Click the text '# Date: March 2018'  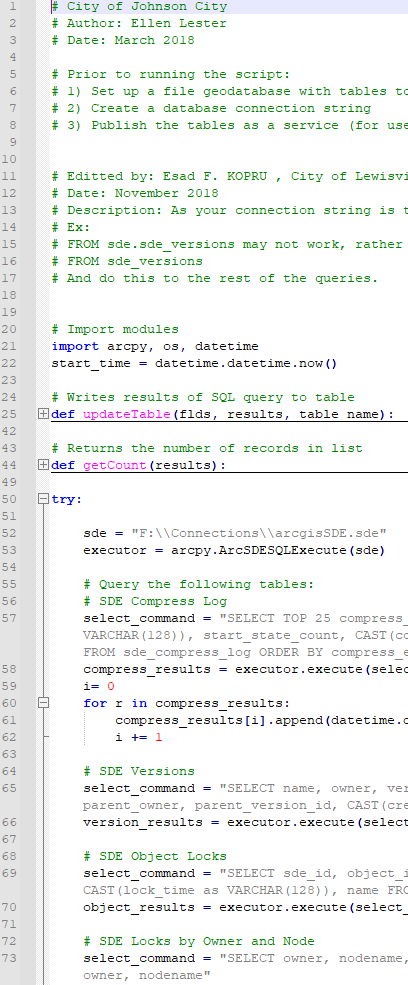click(123, 41)
